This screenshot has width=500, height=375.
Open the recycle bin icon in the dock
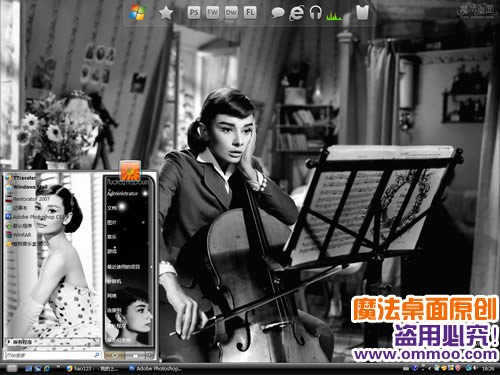click(x=362, y=13)
